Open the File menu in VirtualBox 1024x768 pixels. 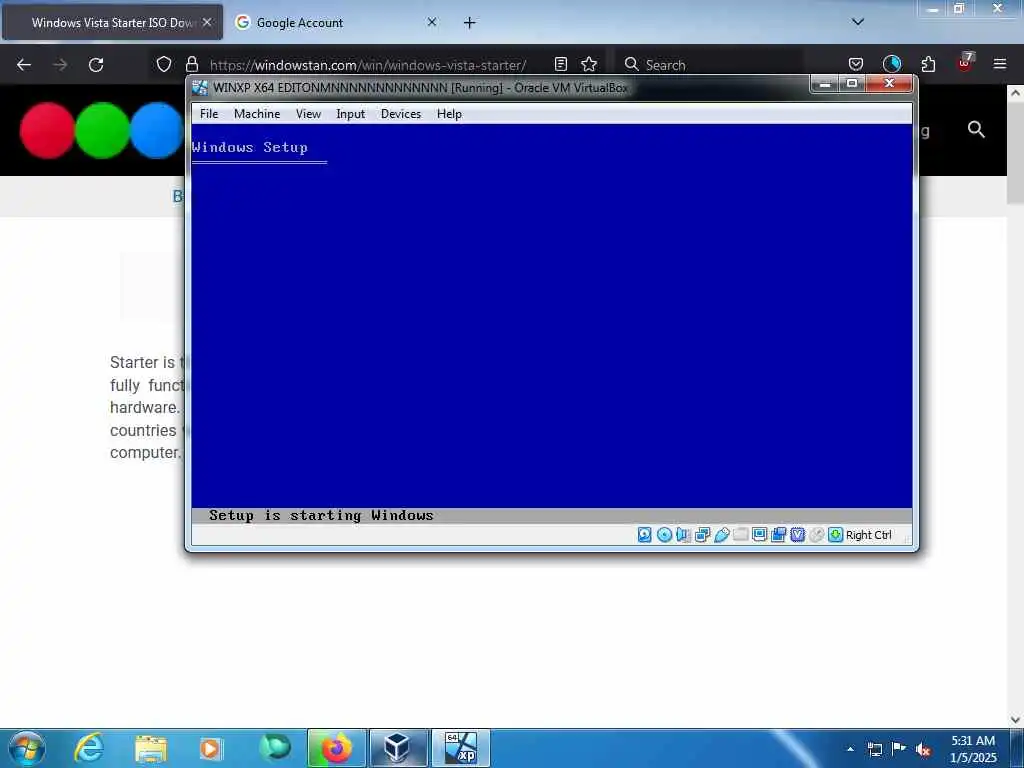pos(209,114)
